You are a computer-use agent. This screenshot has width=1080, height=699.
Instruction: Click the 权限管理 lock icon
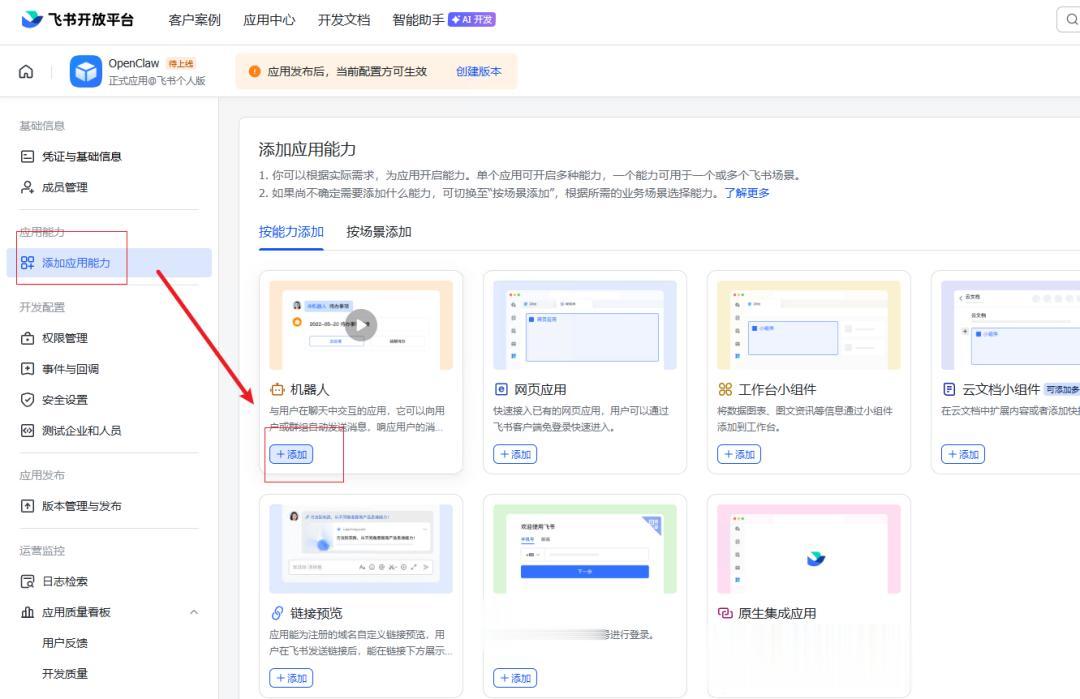(x=28, y=338)
